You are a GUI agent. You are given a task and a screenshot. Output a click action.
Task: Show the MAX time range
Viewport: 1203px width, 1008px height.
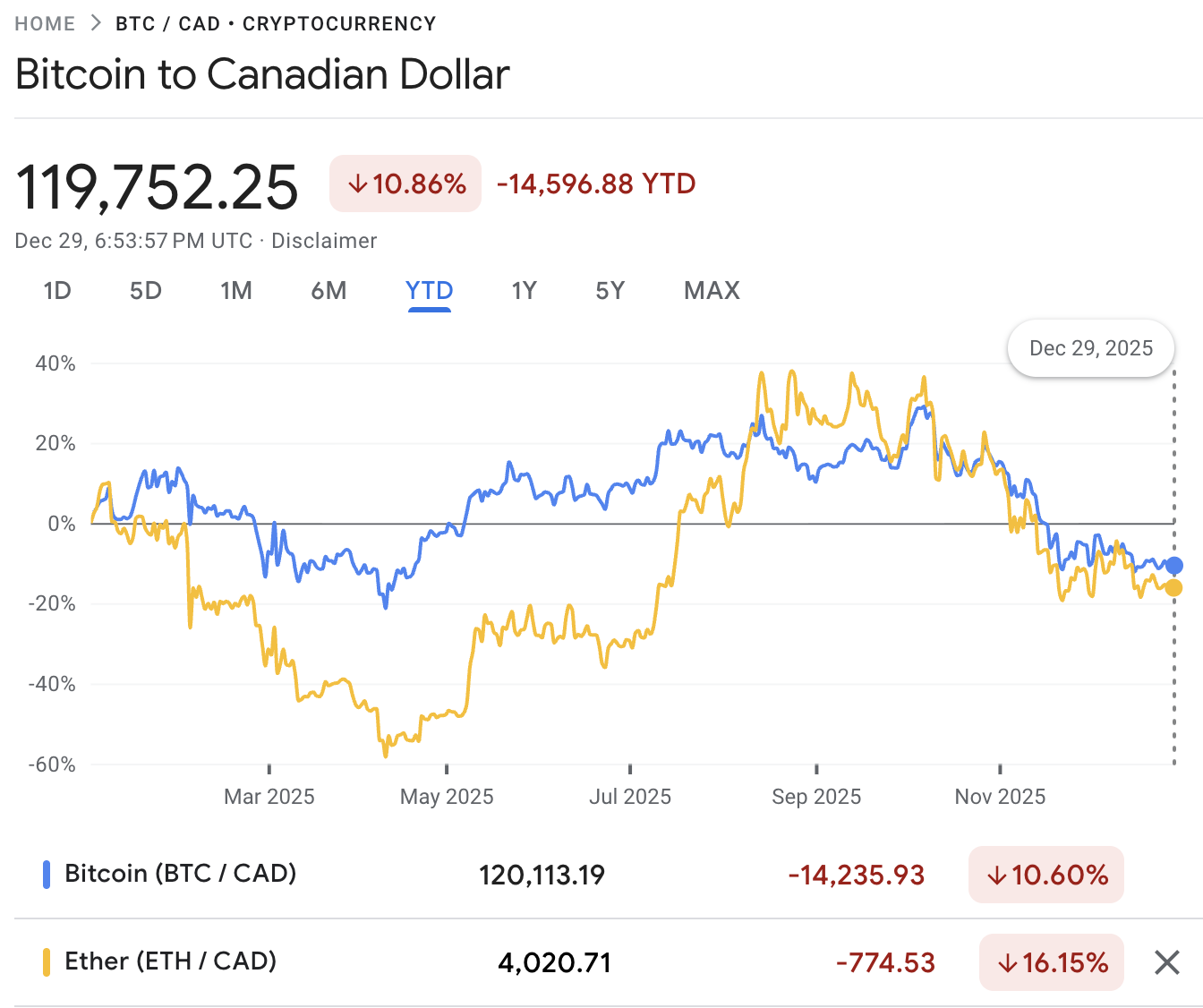(x=712, y=291)
